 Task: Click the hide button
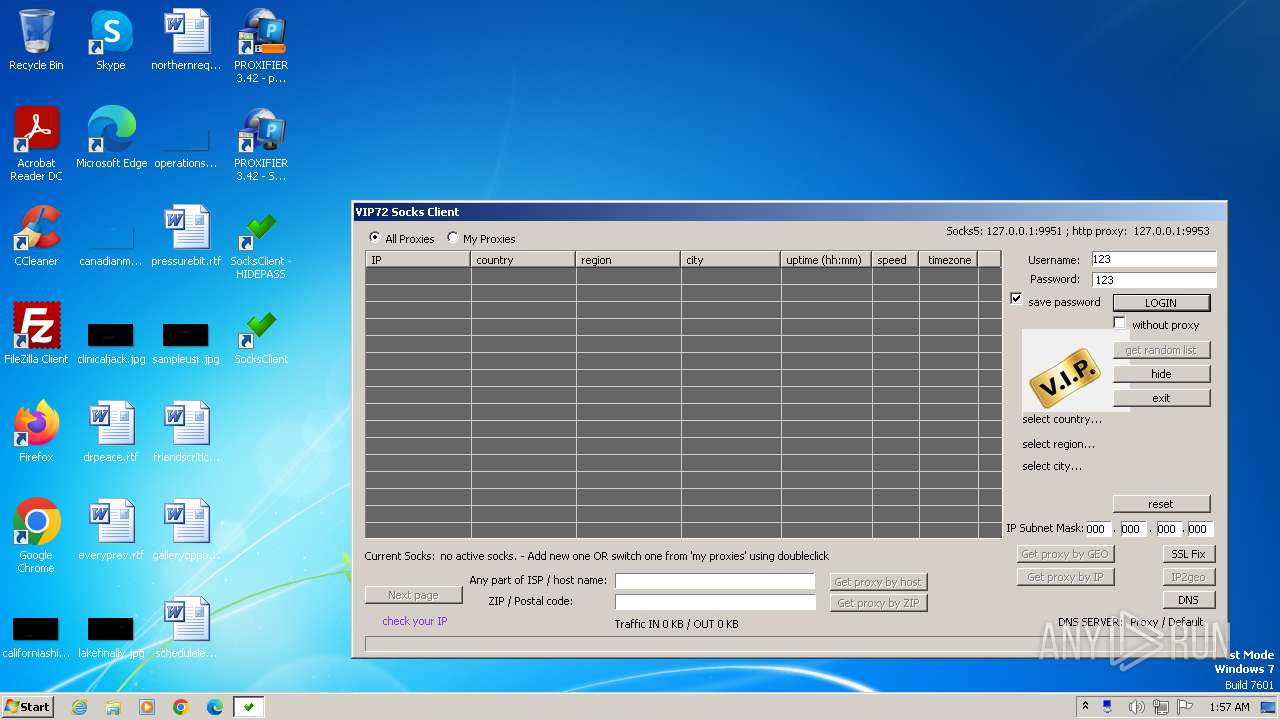tap(1161, 373)
